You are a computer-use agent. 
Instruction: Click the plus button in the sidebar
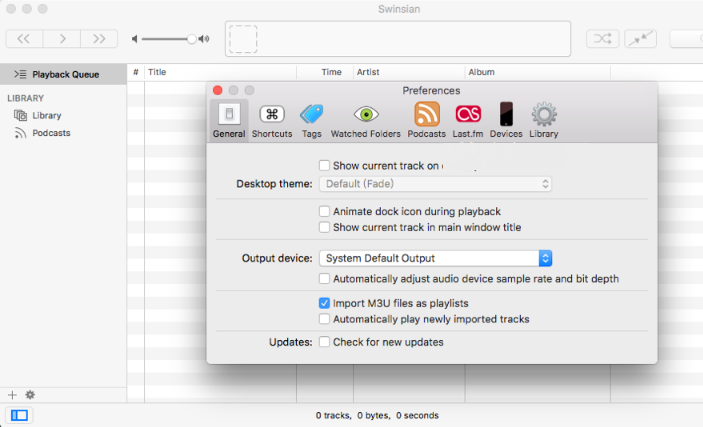tap(12, 395)
